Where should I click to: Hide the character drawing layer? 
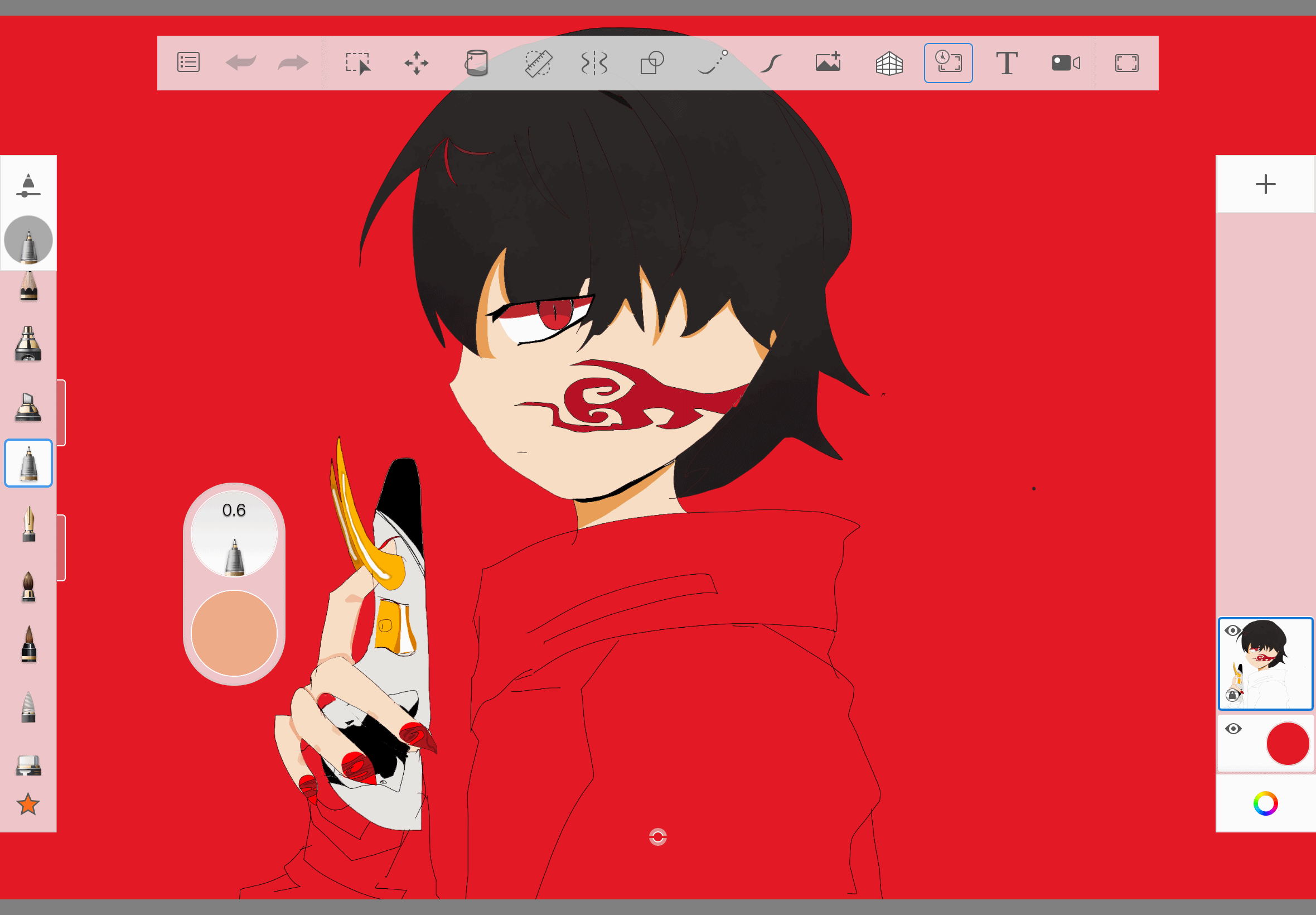point(1232,630)
